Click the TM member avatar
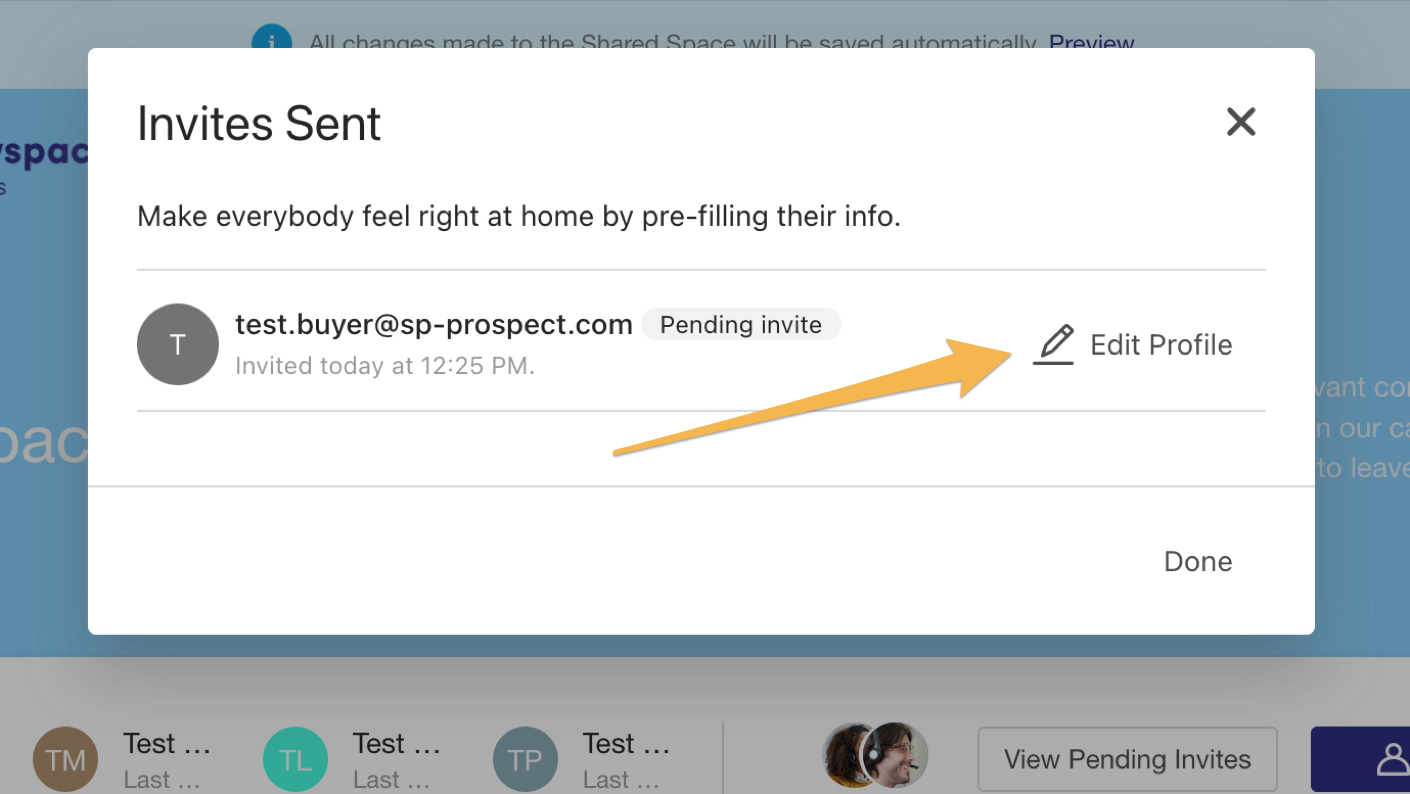Image resolution: width=1410 pixels, height=794 pixels. 66,760
